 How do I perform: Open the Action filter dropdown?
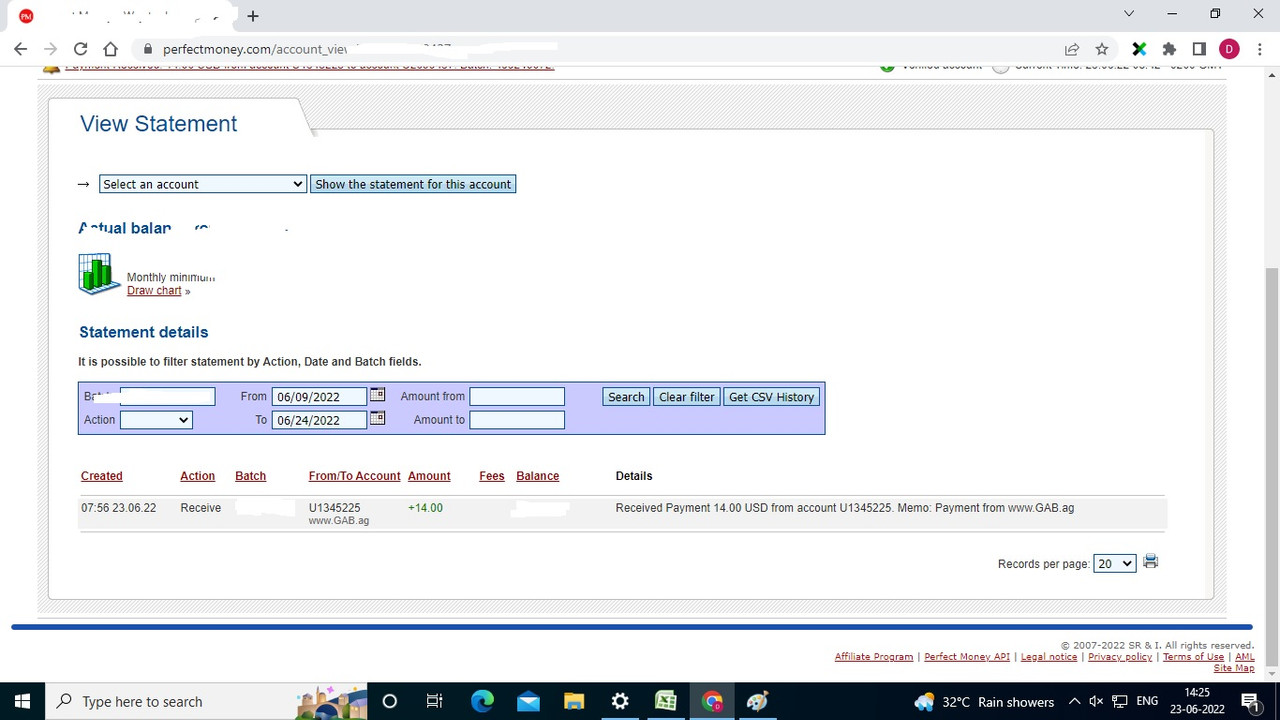click(156, 420)
